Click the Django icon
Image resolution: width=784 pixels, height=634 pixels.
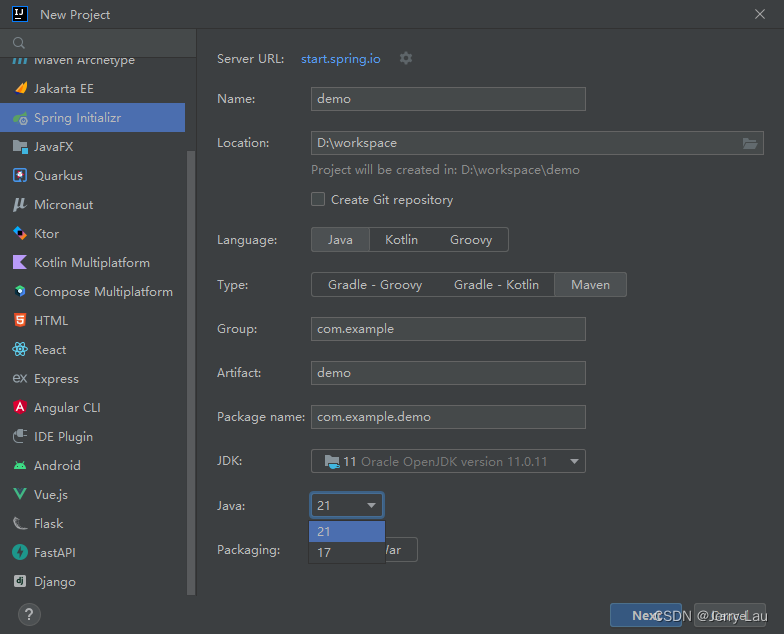(x=20, y=582)
